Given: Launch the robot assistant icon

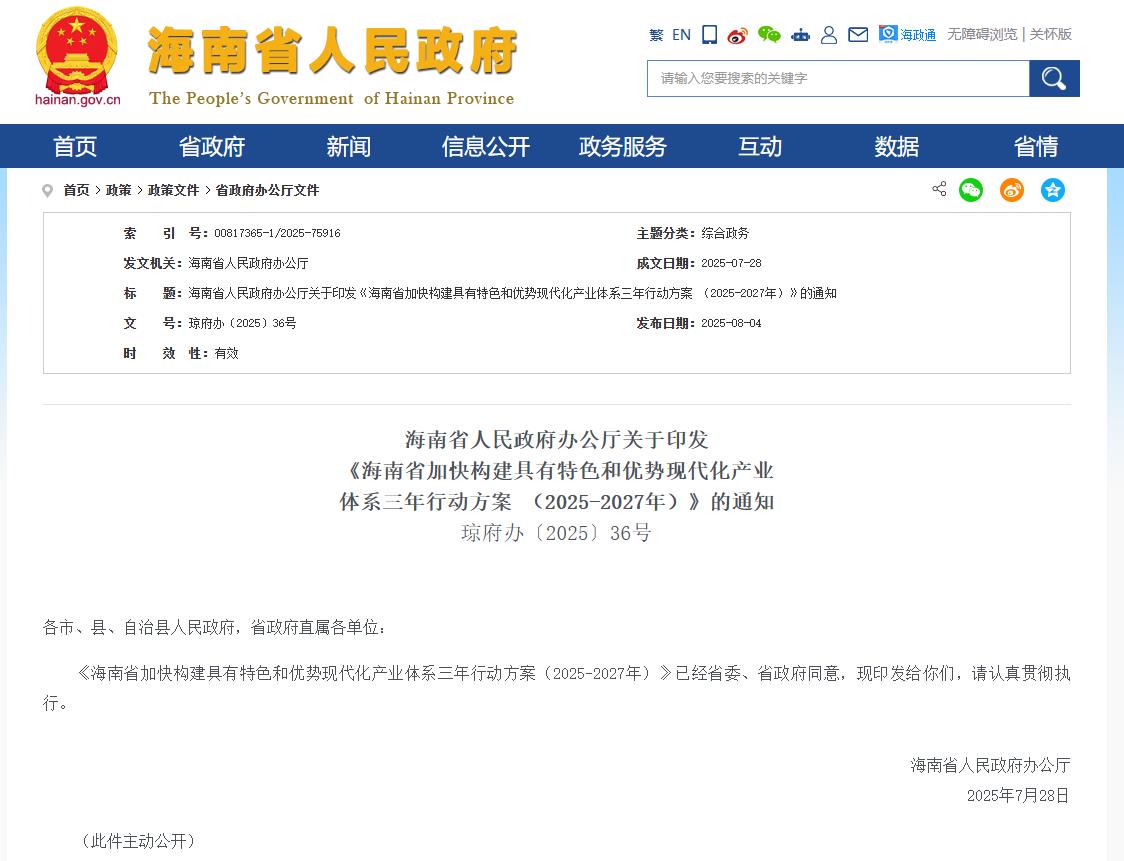Looking at the screenshot, I should (x=800, y=35).
